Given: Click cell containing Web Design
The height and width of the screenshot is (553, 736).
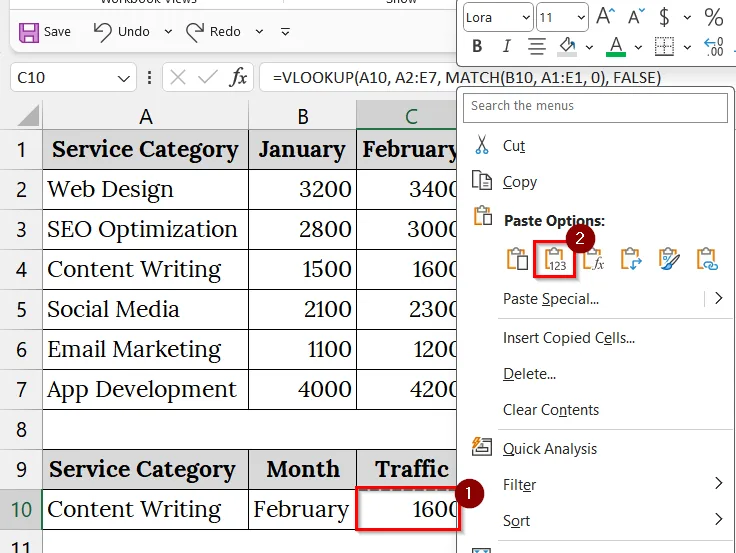Looking at the screenshot, I should tap(145, 190).
